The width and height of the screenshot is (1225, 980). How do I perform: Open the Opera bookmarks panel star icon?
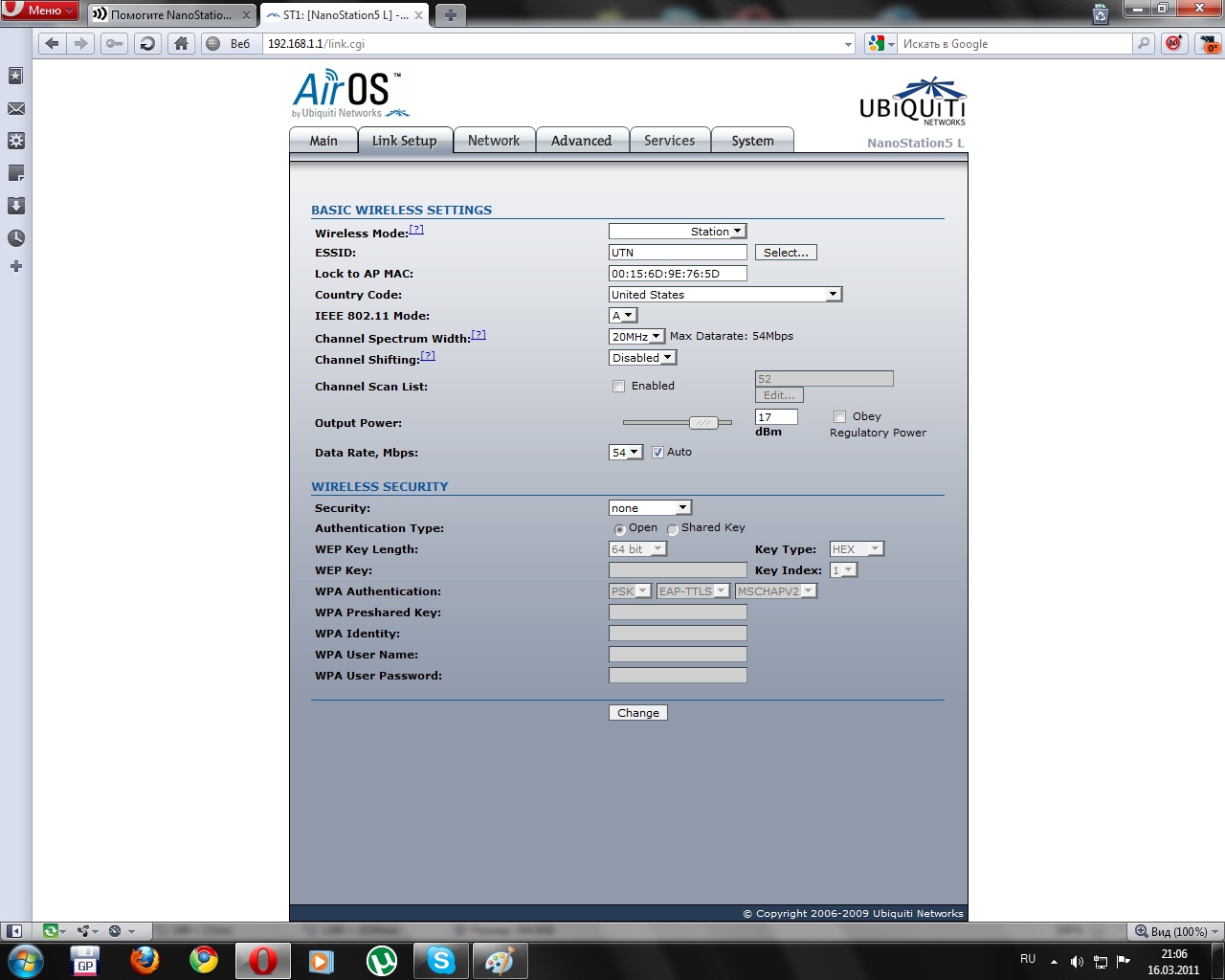(x=15, y=76)
